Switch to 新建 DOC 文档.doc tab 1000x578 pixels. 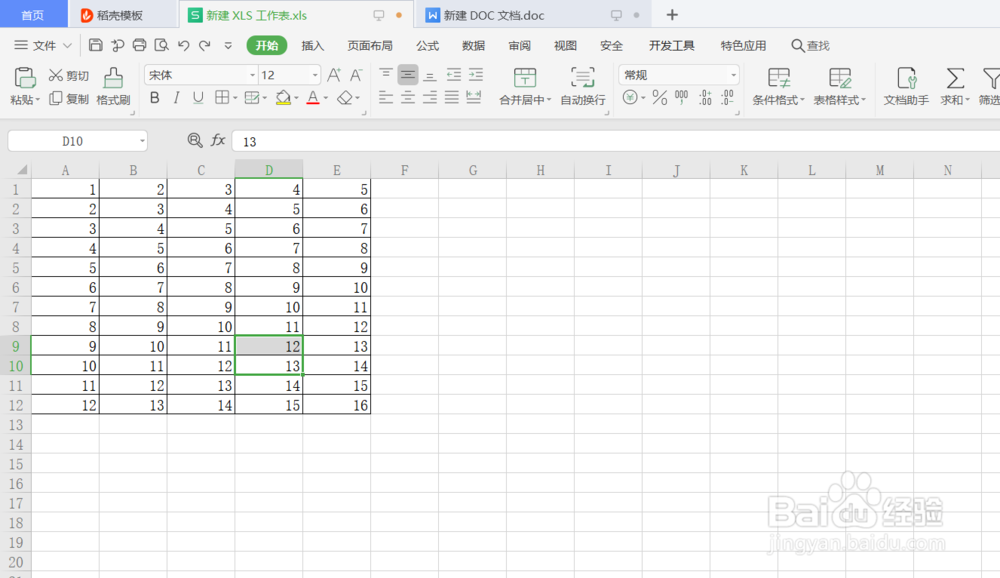click(x=494, y=14)
